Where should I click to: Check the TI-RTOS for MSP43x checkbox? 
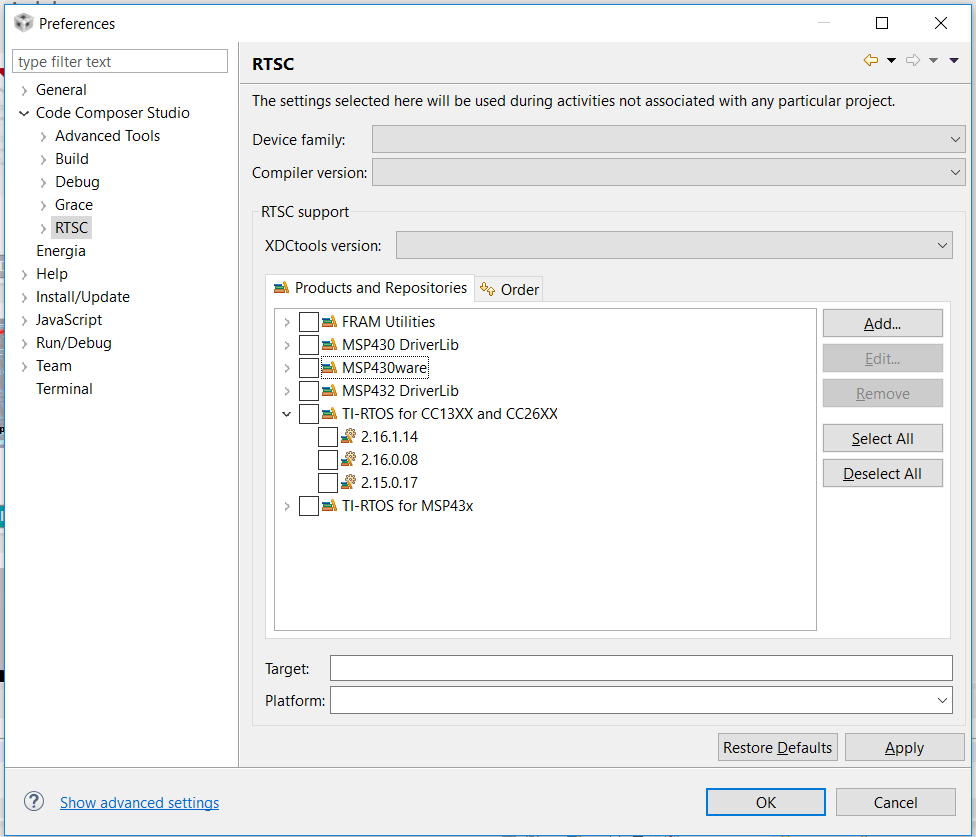[309, 506]
